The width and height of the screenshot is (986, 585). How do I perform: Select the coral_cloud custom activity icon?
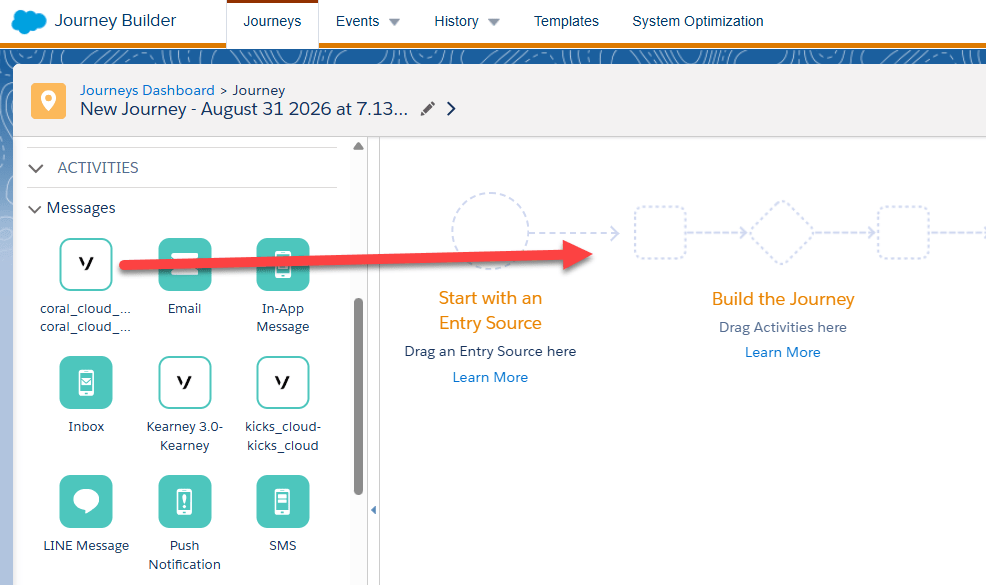tap(86, 264)
